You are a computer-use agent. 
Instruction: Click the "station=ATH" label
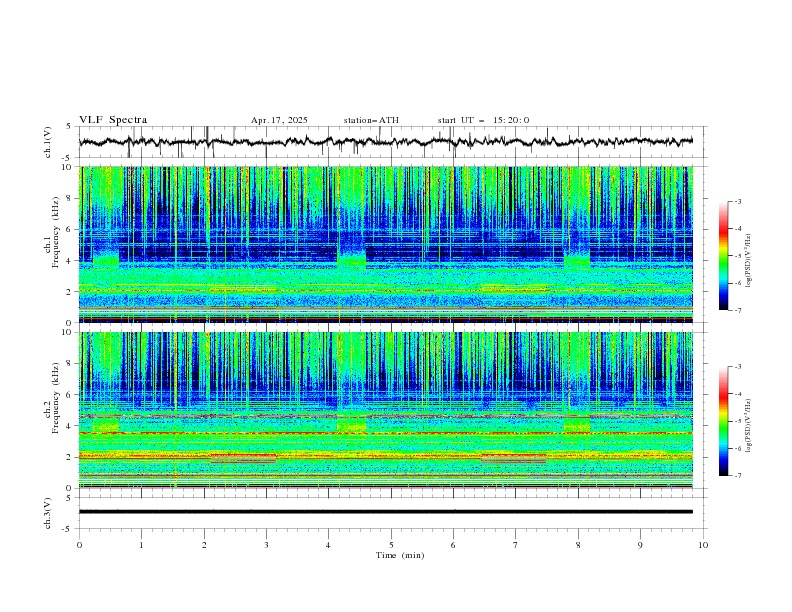(371, 120)
